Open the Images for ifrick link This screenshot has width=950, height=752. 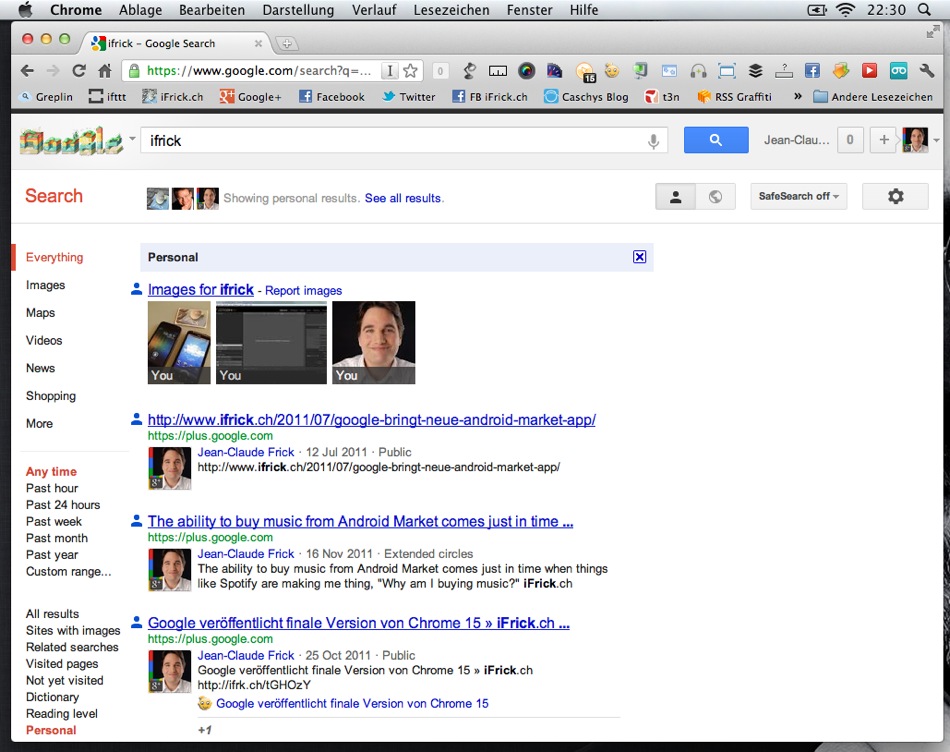click(200, 290)
